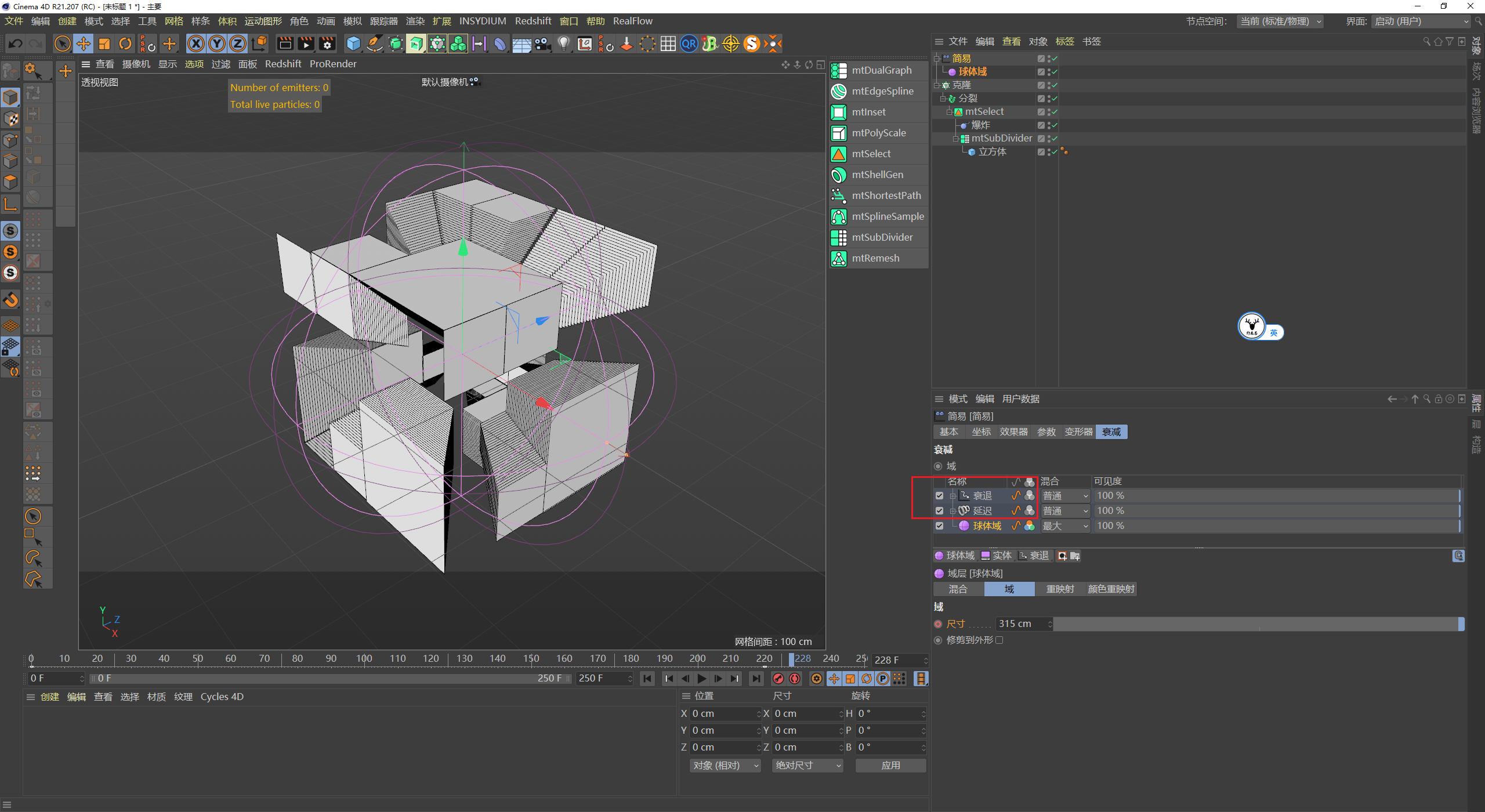Add a light object icon

pos(563,43)
